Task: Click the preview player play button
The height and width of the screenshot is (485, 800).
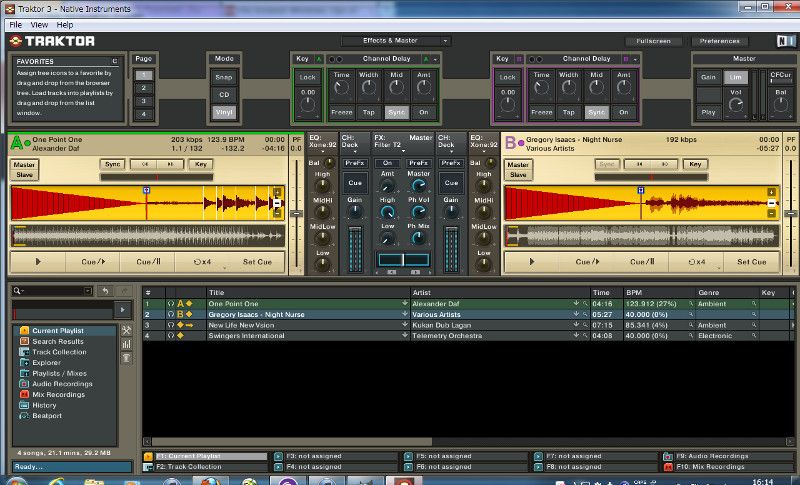Action: pyautogui.click(x=122, y=309)
